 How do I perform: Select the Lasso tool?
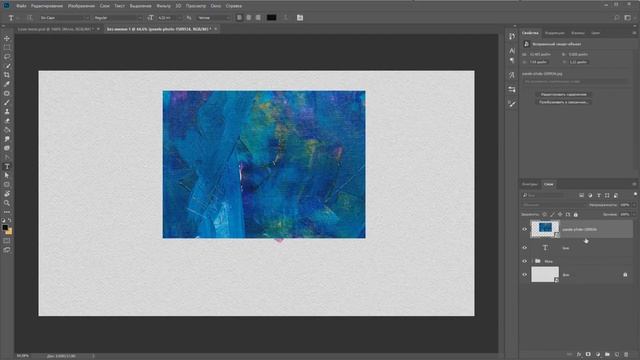coord(7,57)
